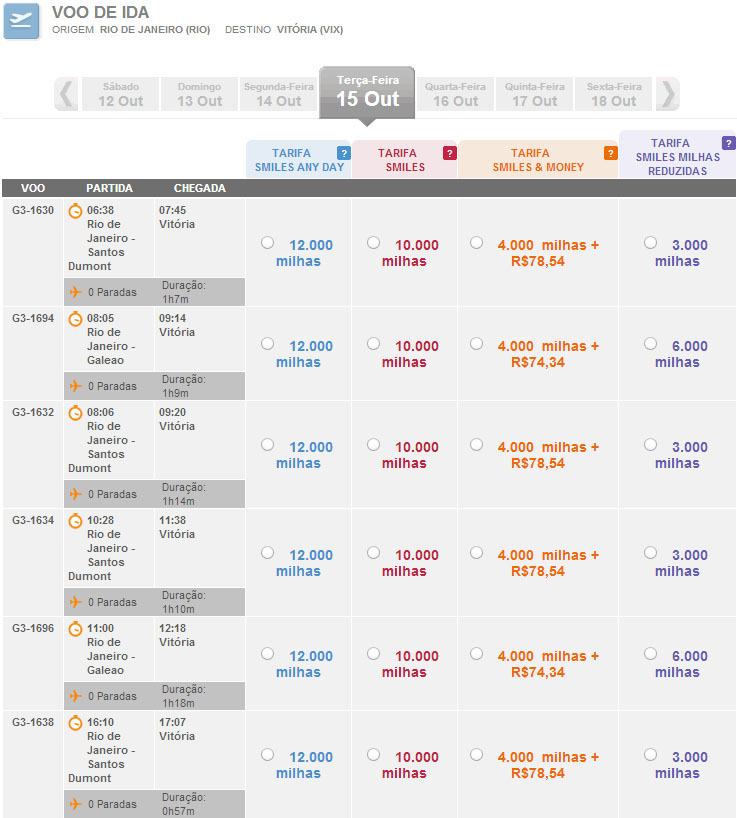Click the Tarifa Smiles & Money column header
737x818 pixels.
537,160
